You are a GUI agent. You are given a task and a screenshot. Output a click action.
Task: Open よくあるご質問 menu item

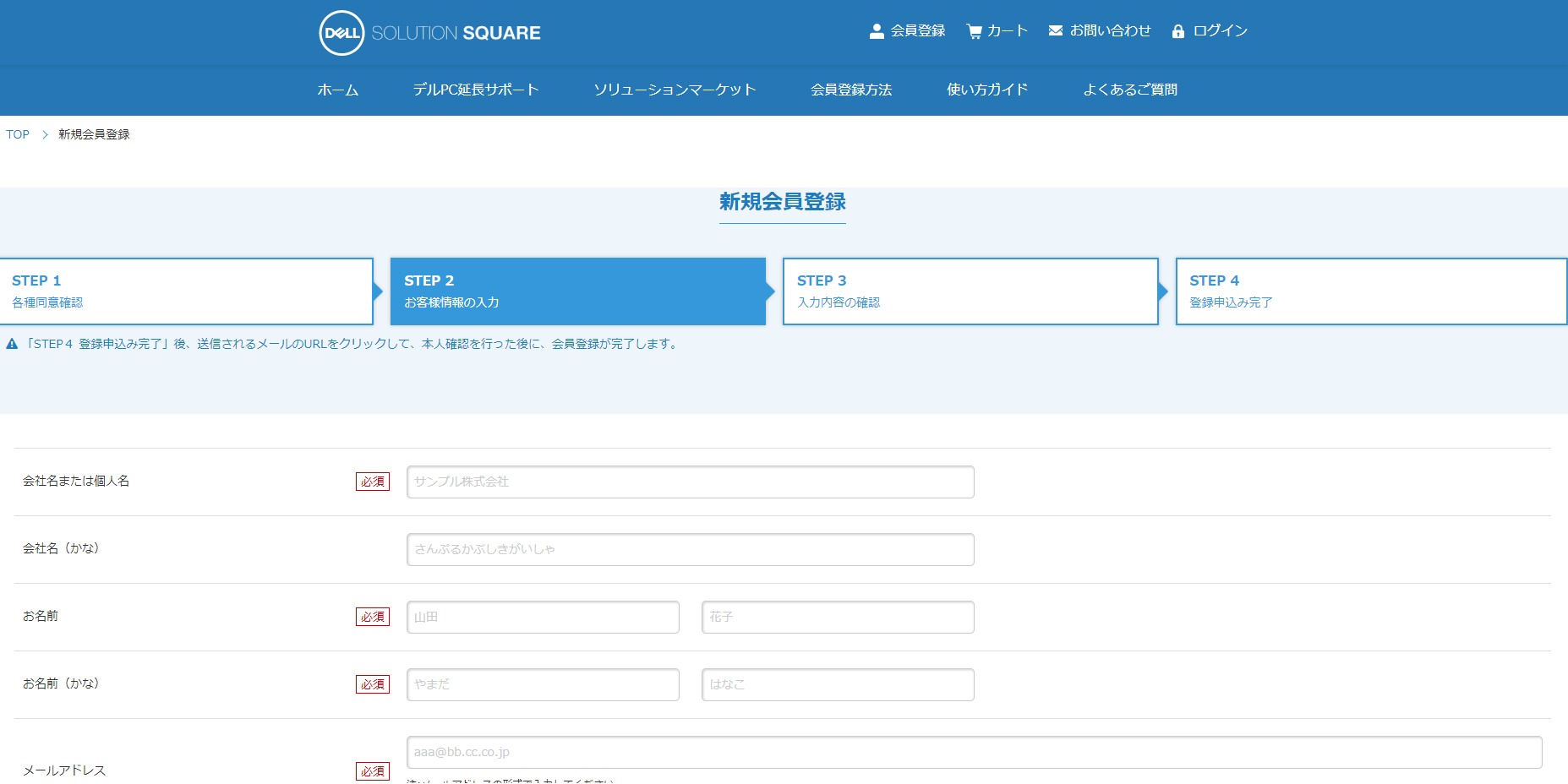[x=1130, y=90]
